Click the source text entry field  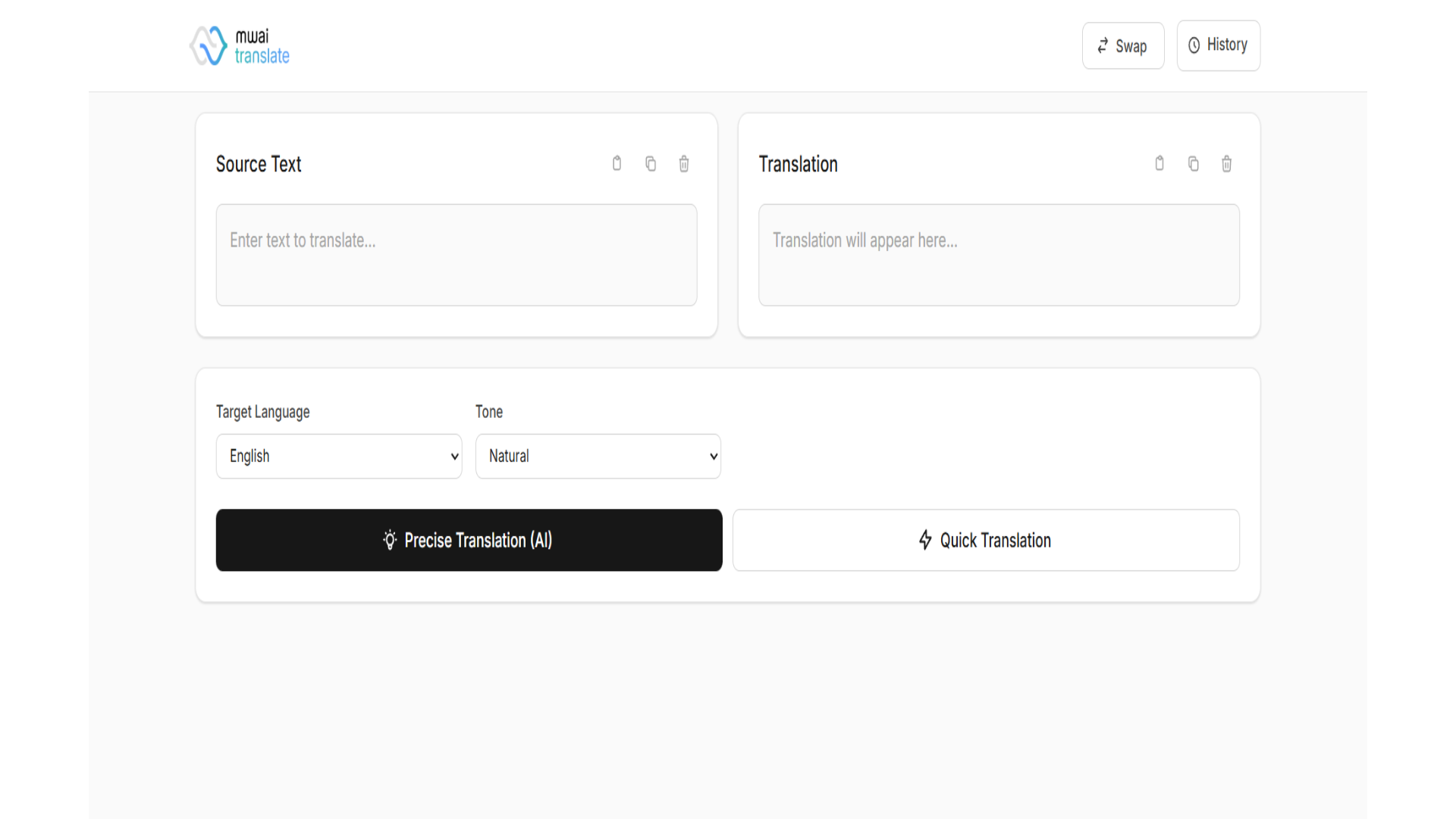456,255
